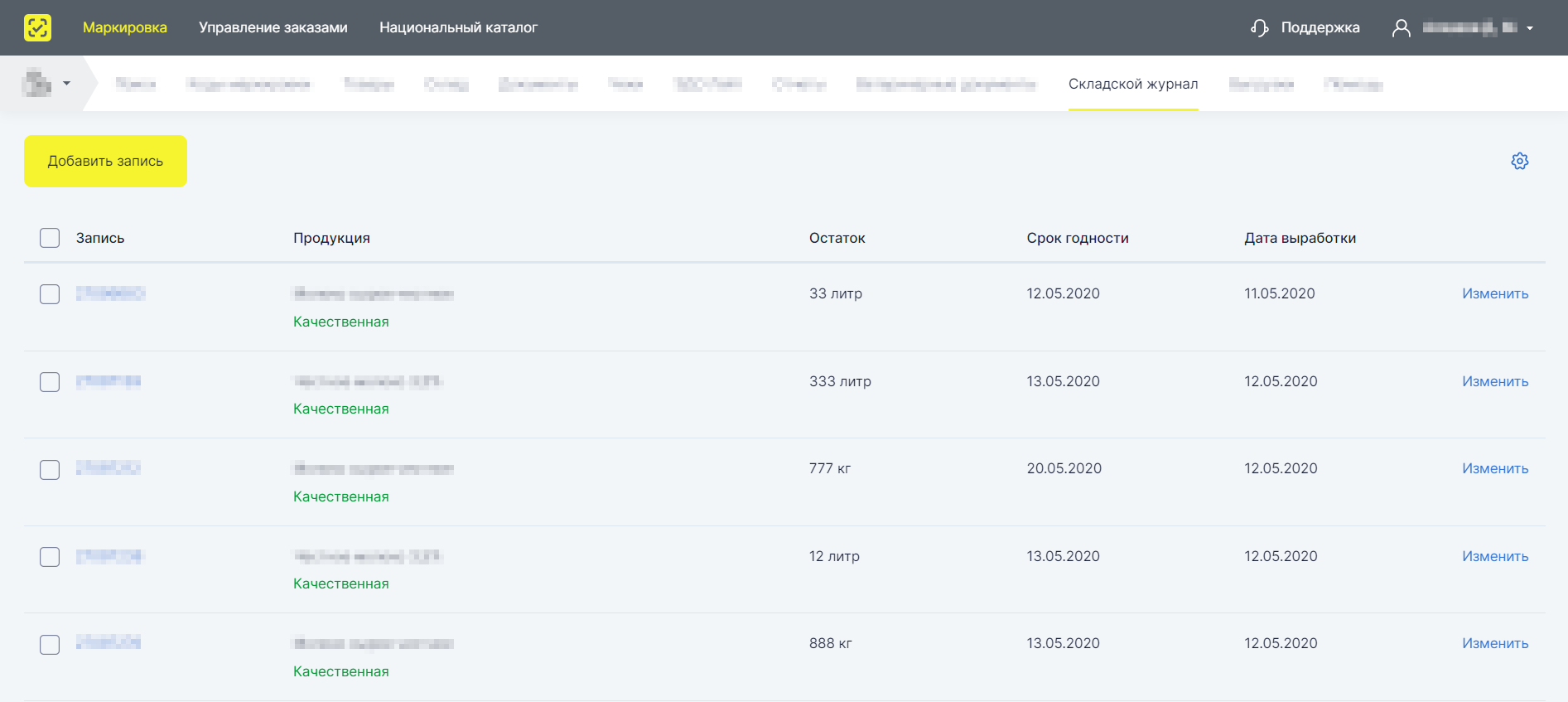Expand the product group dropdown arrow
The width and height of the screenshot is (1568, 702).
pyautogui.click(x=66, y=83)
